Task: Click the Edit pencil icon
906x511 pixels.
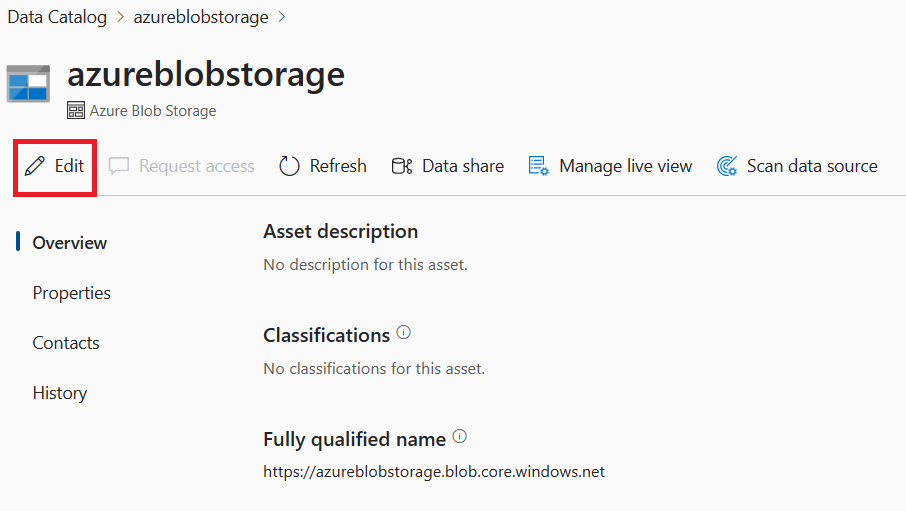Action: [x=36, y=166]
